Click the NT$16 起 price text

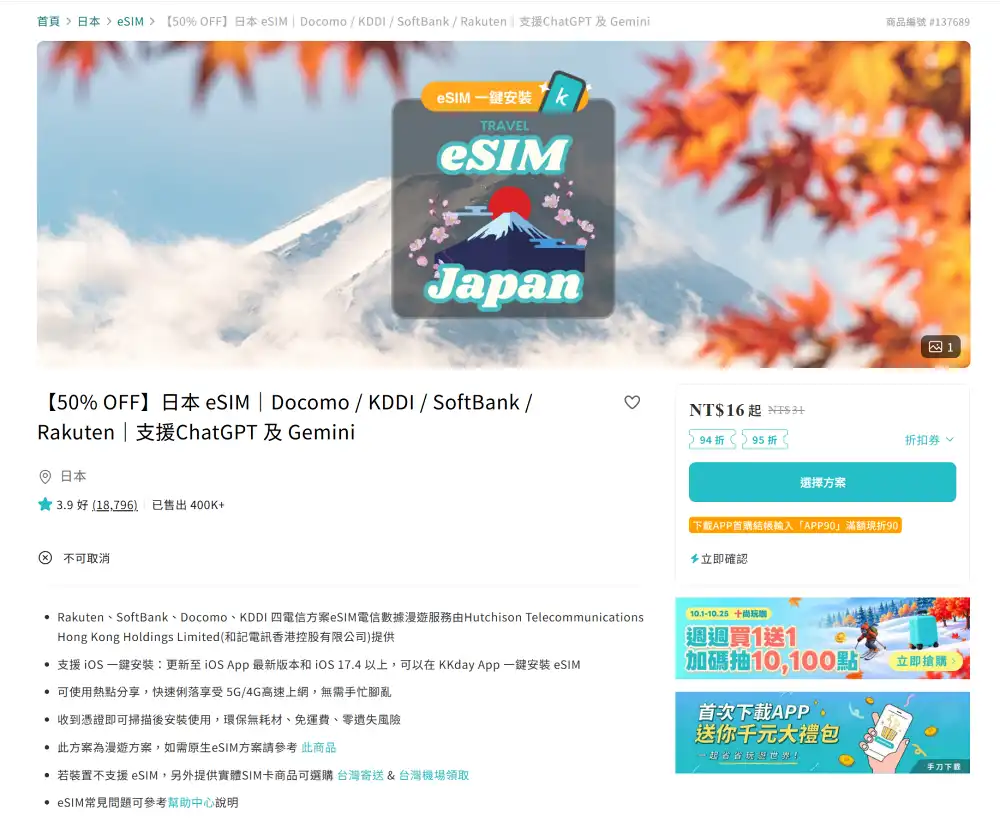click(725, 410)
